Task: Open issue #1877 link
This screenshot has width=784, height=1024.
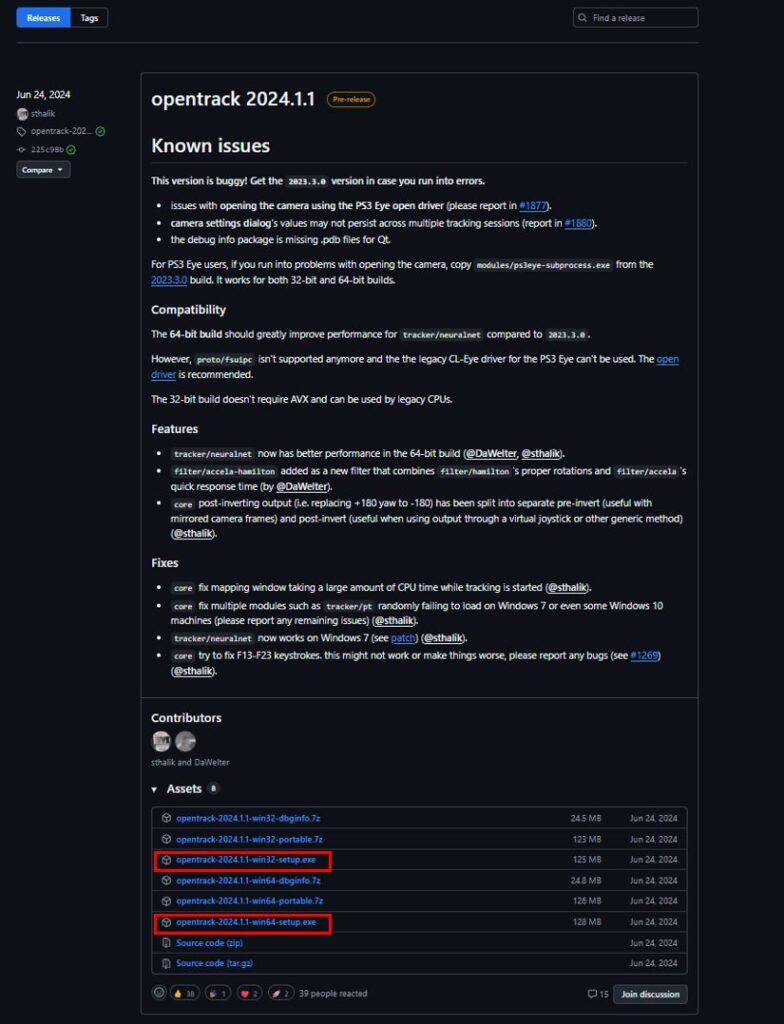Action: pyautogui.click(x=533, y=204)
